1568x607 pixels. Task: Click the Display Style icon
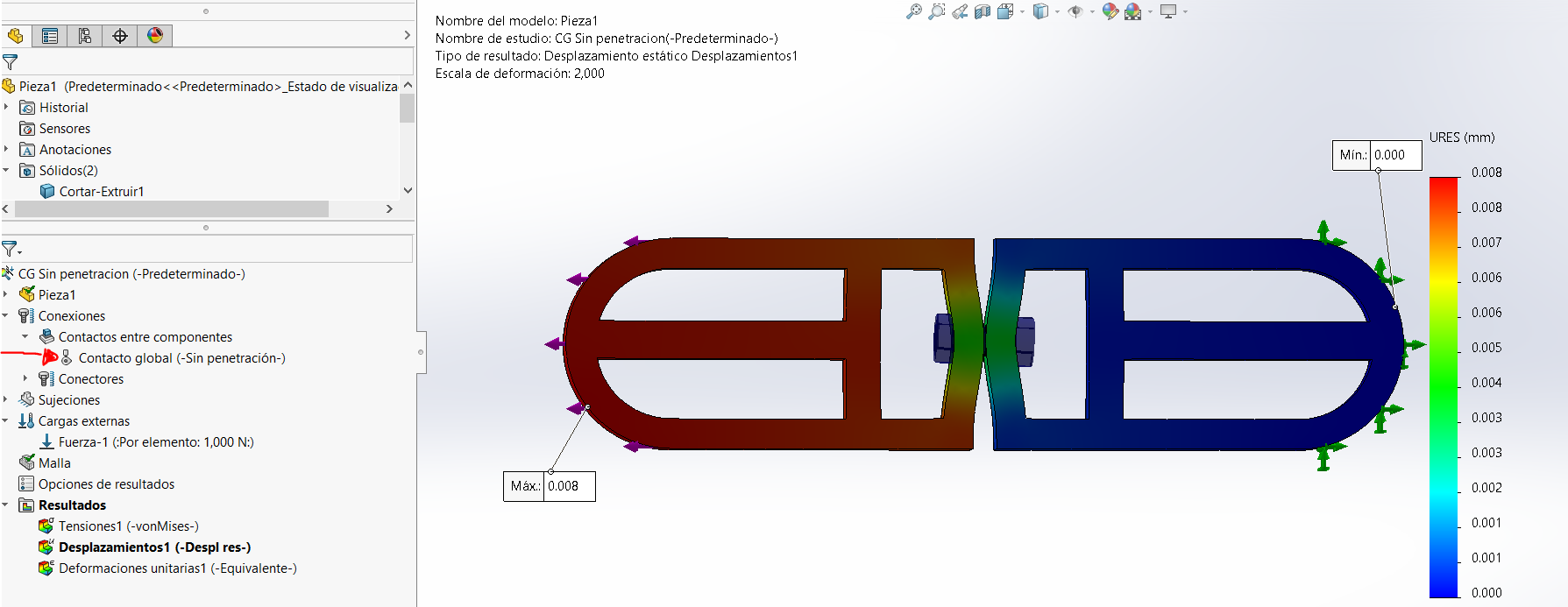click(x=1040, y=11)
